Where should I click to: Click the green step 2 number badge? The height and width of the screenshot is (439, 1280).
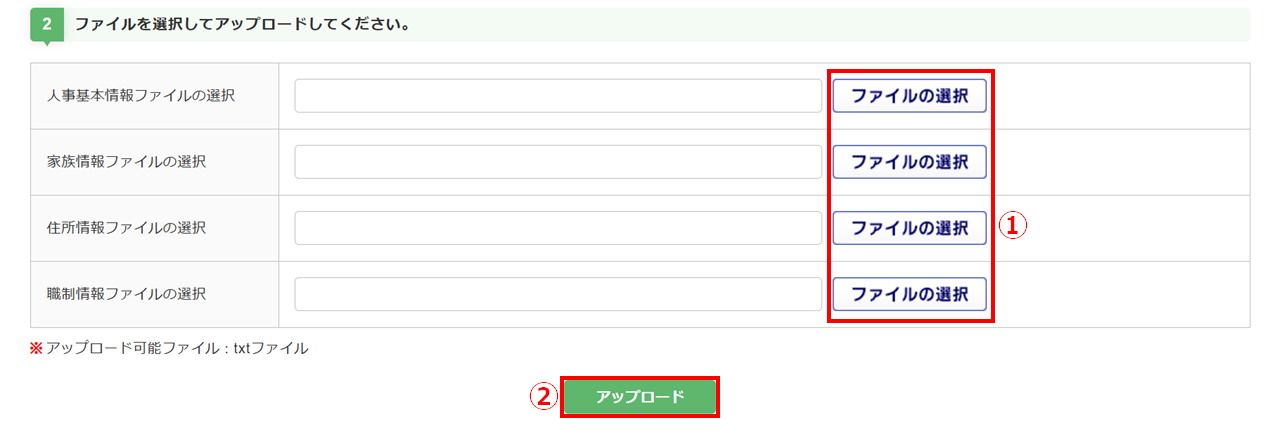pos(47,24)
